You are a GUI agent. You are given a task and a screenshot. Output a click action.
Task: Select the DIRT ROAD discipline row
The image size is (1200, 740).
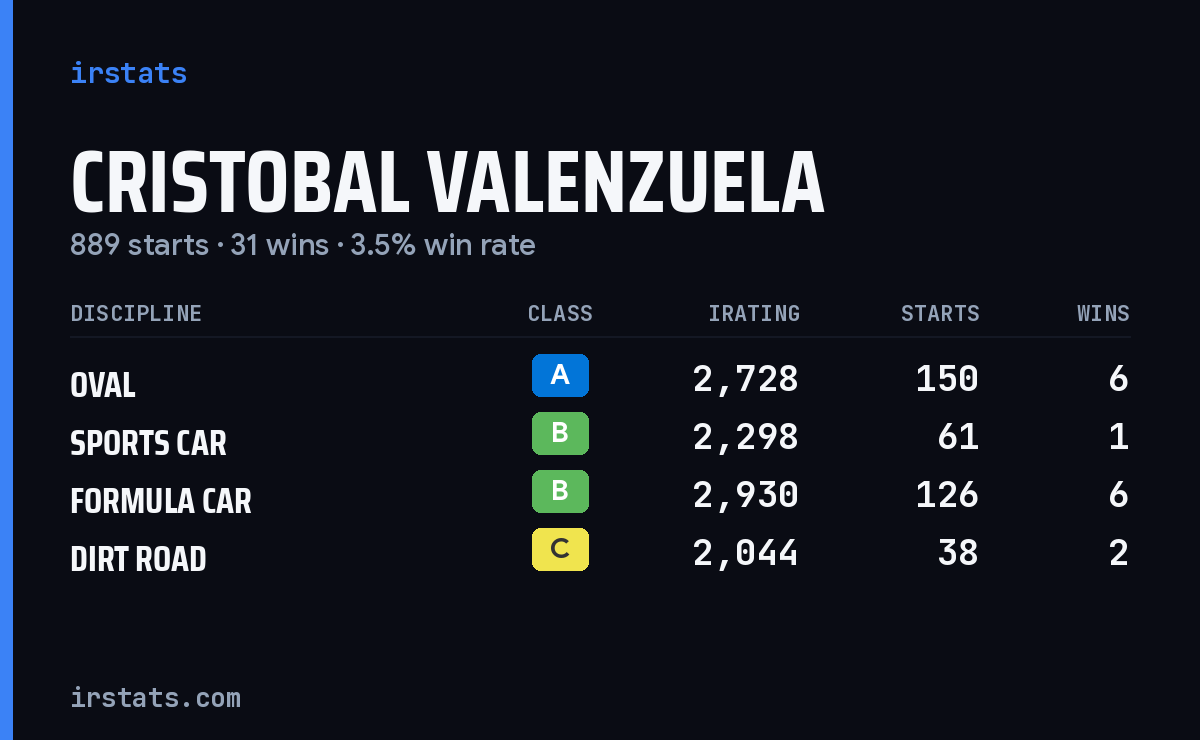click(x=600, y=554)
